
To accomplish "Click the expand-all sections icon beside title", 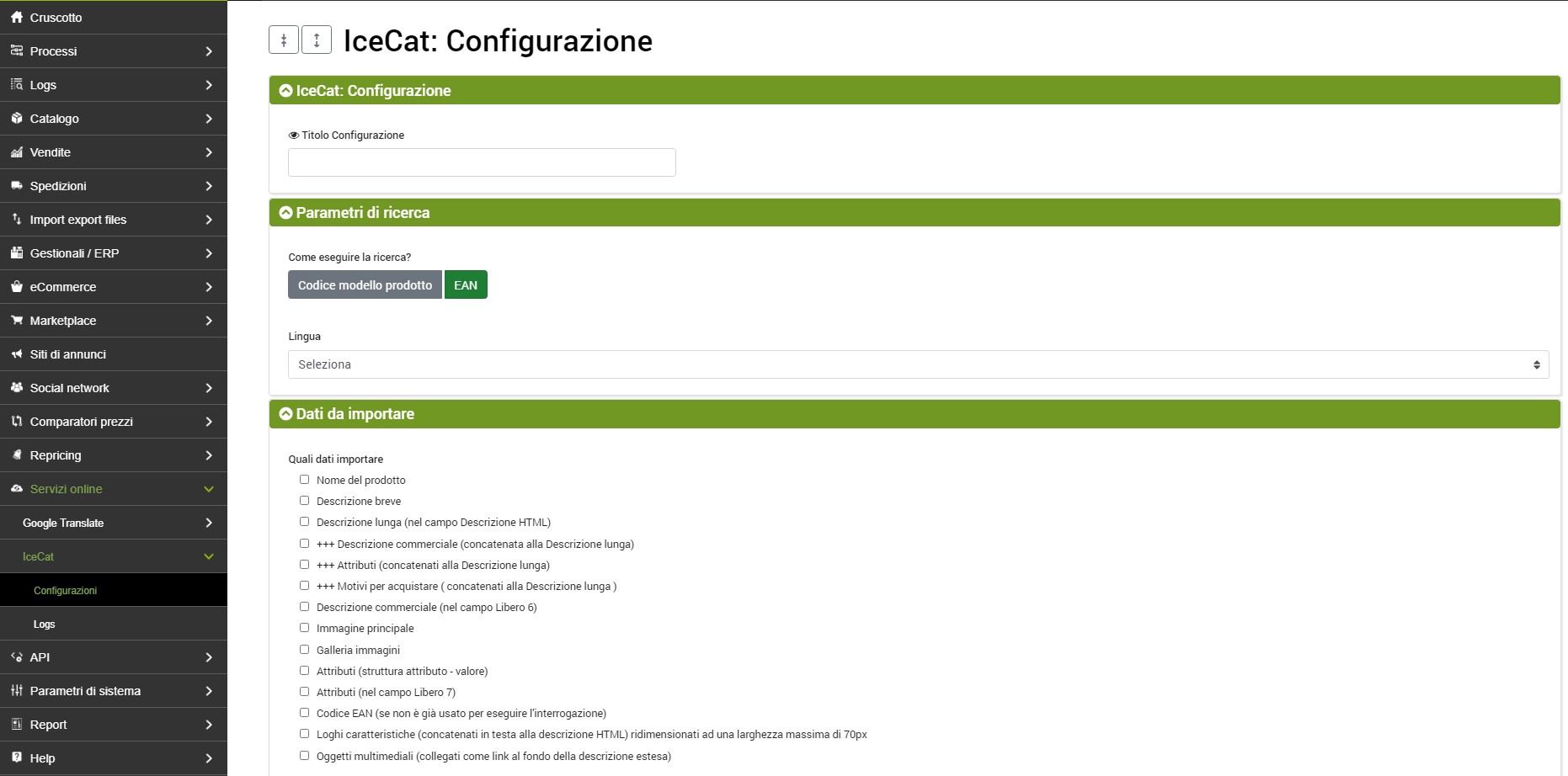I will 317,40.
